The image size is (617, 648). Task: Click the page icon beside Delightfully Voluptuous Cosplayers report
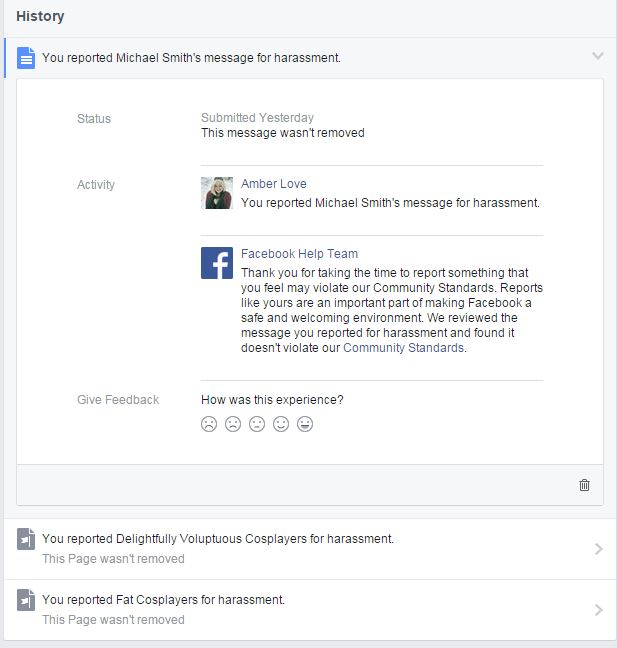[26, 539]
